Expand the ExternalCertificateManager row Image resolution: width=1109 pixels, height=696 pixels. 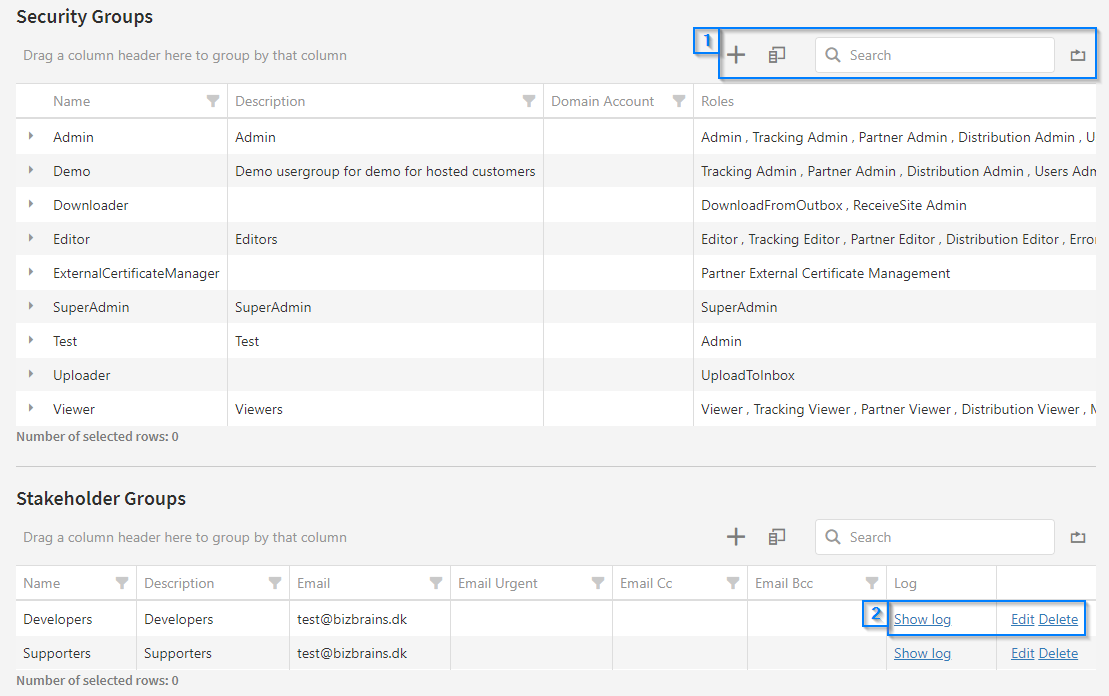[x=31, y=273]
